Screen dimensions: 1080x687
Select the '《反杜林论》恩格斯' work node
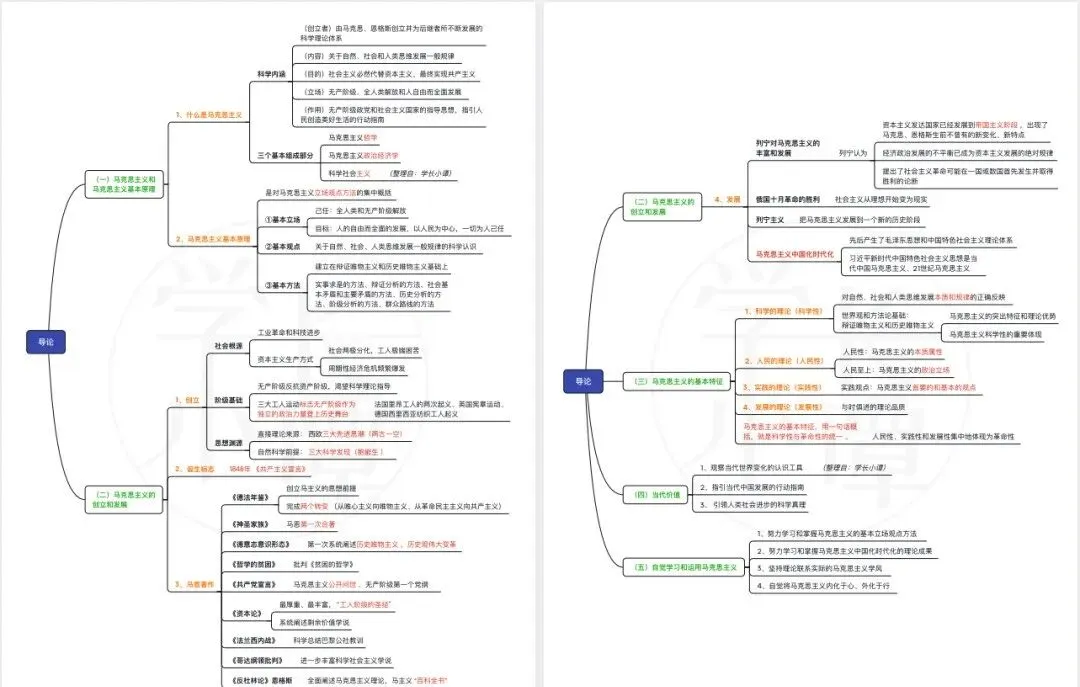coord(262,680)
